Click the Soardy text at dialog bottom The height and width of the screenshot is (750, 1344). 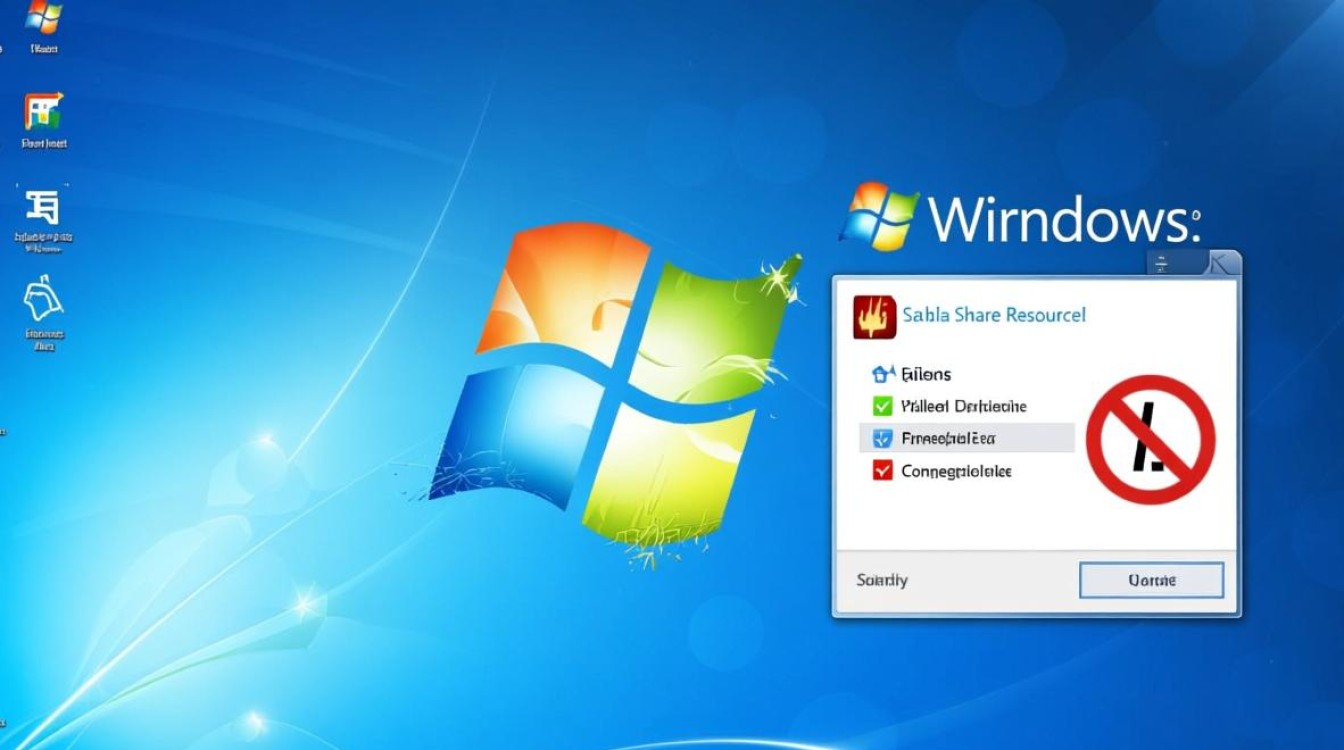point(882,580)
